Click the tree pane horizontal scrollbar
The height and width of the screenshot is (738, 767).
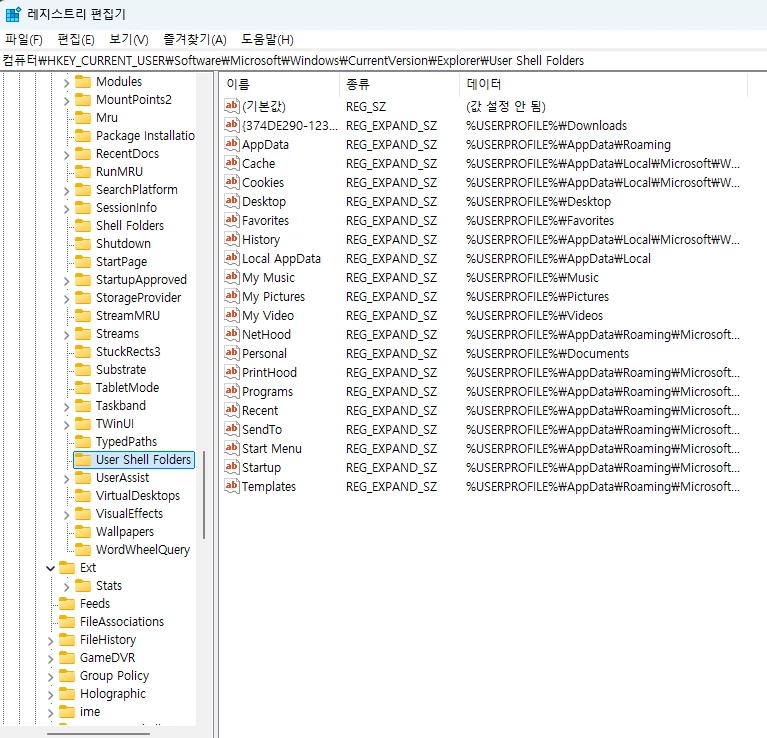tap(98, 734)
